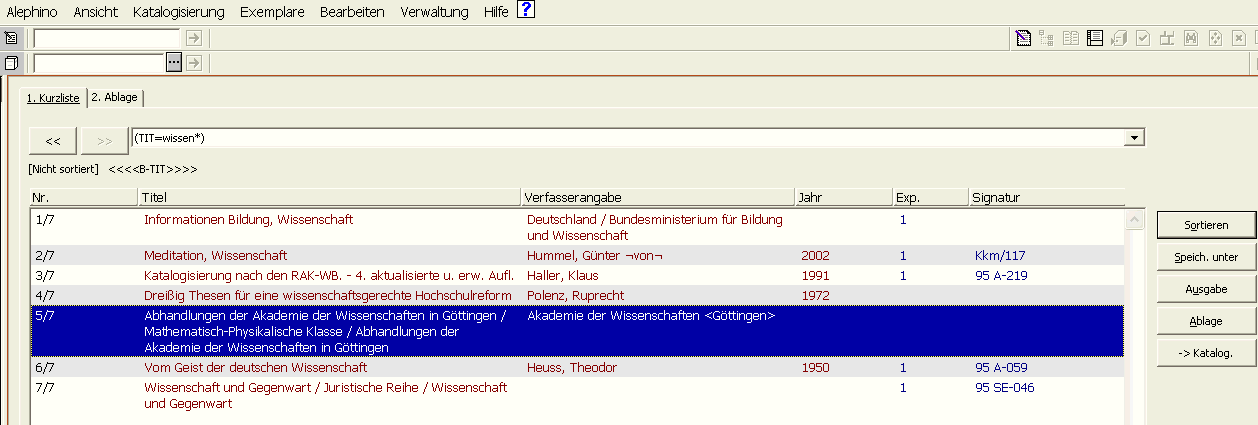Click the list view toolbar icon
Screen dimensions: 1258x425
pos(1095,38)
